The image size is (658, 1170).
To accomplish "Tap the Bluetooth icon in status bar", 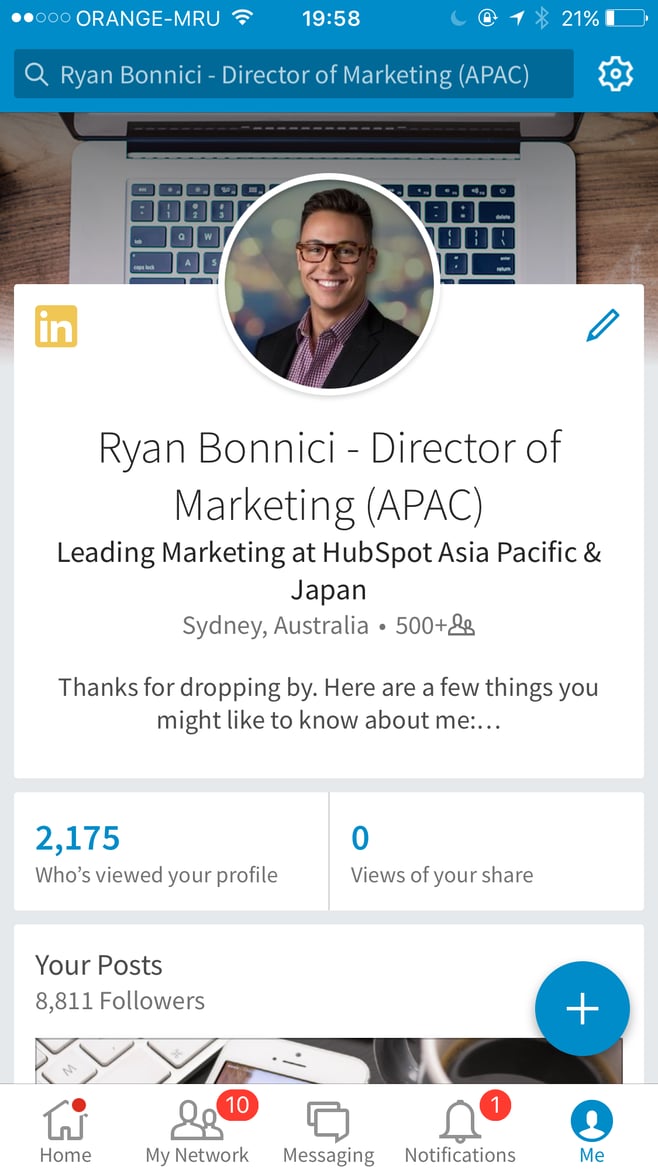I will pyautogui.click(x=542, y=18).
